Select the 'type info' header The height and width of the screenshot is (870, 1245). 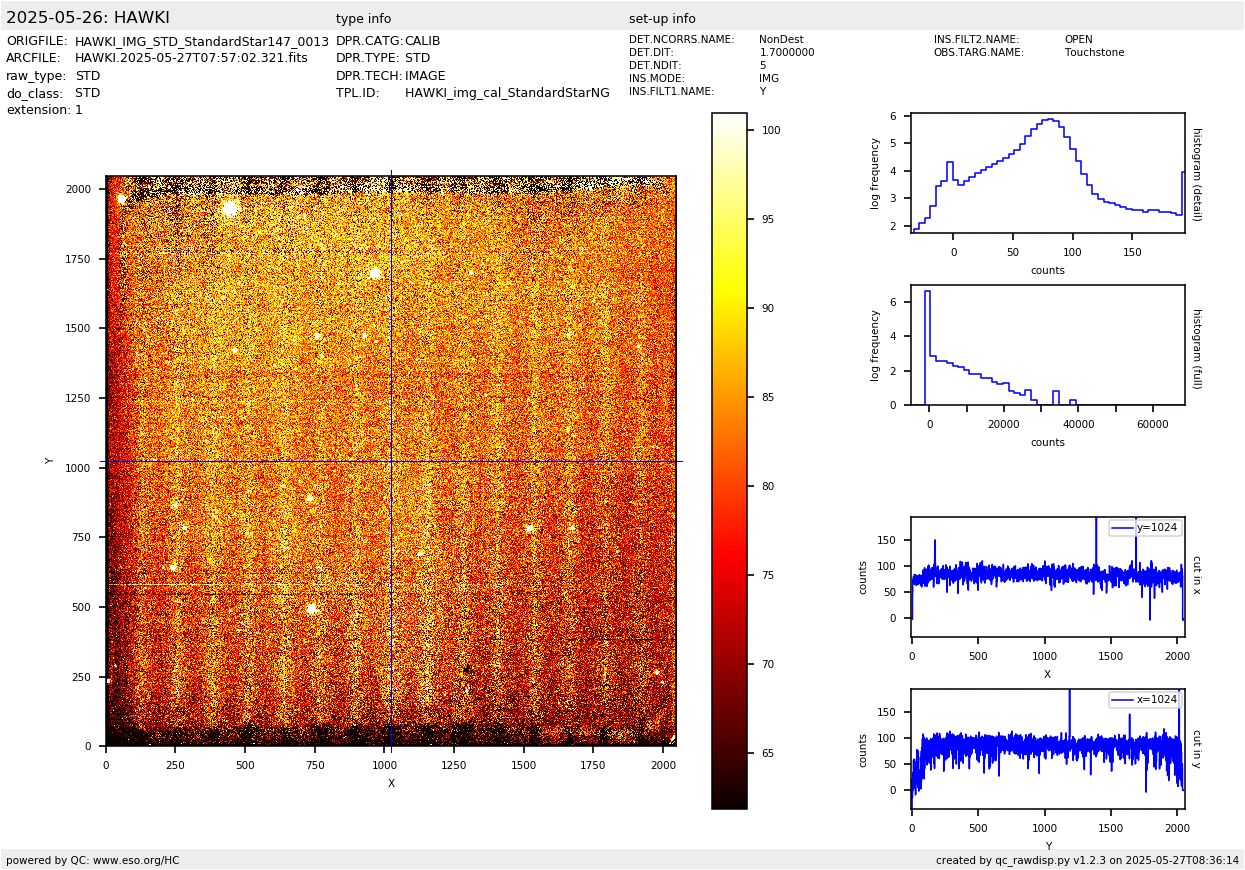pos(363,19)
